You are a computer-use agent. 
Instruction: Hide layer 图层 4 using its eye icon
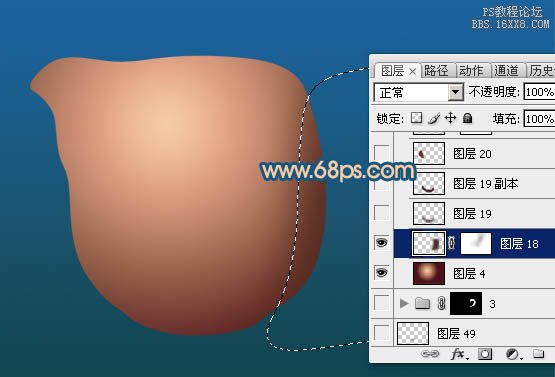point(381,273)
